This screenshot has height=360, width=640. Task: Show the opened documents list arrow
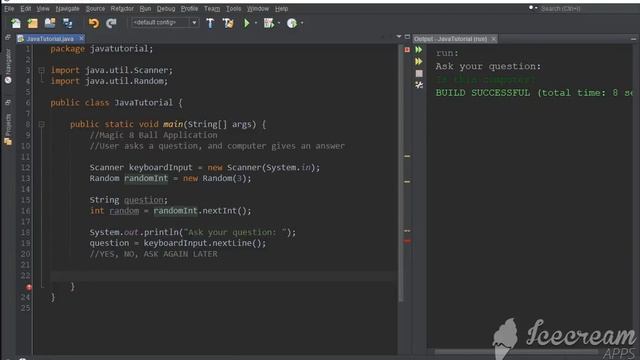tap(398, 37)
